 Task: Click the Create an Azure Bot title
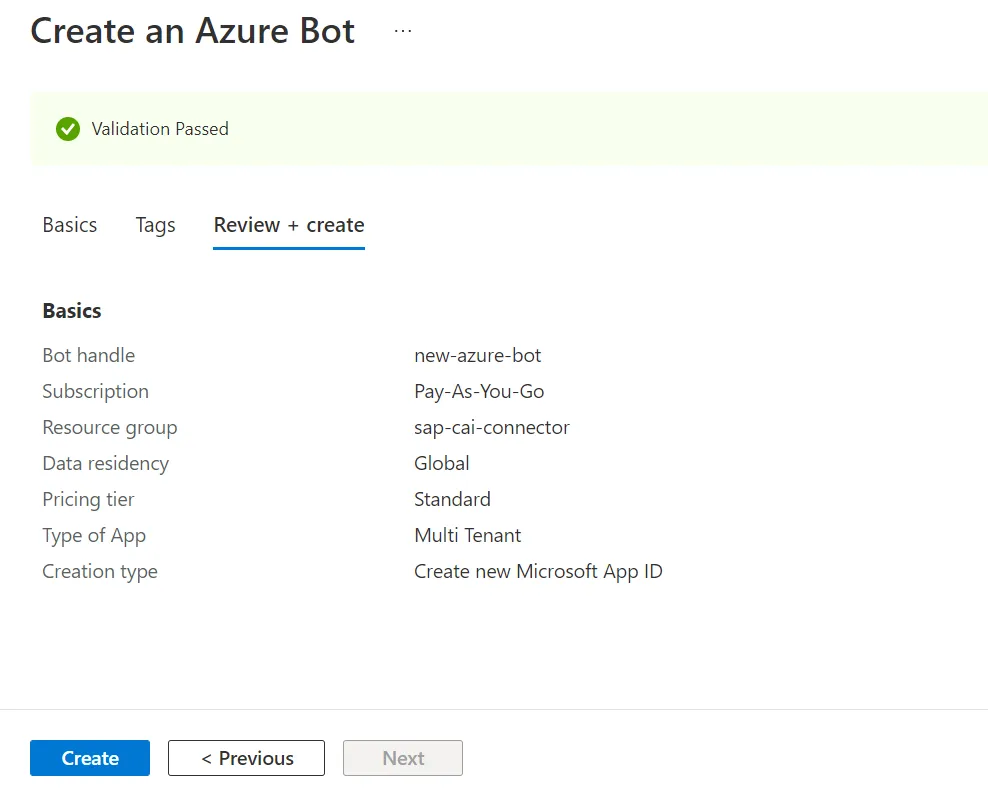pos(193,31)
